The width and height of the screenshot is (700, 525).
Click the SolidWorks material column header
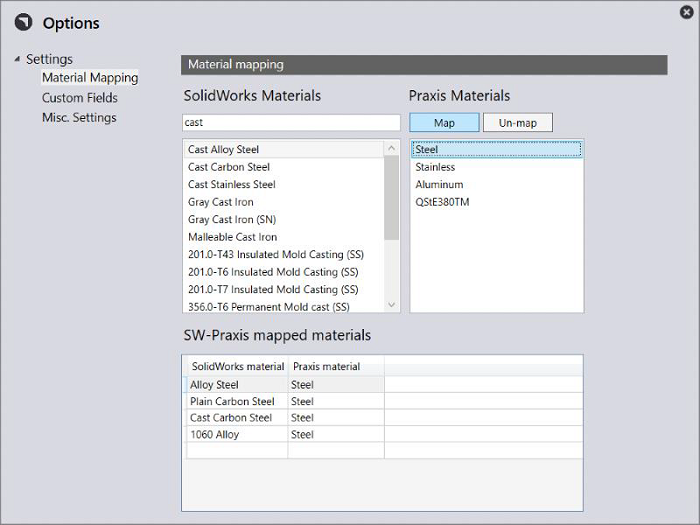237,367
